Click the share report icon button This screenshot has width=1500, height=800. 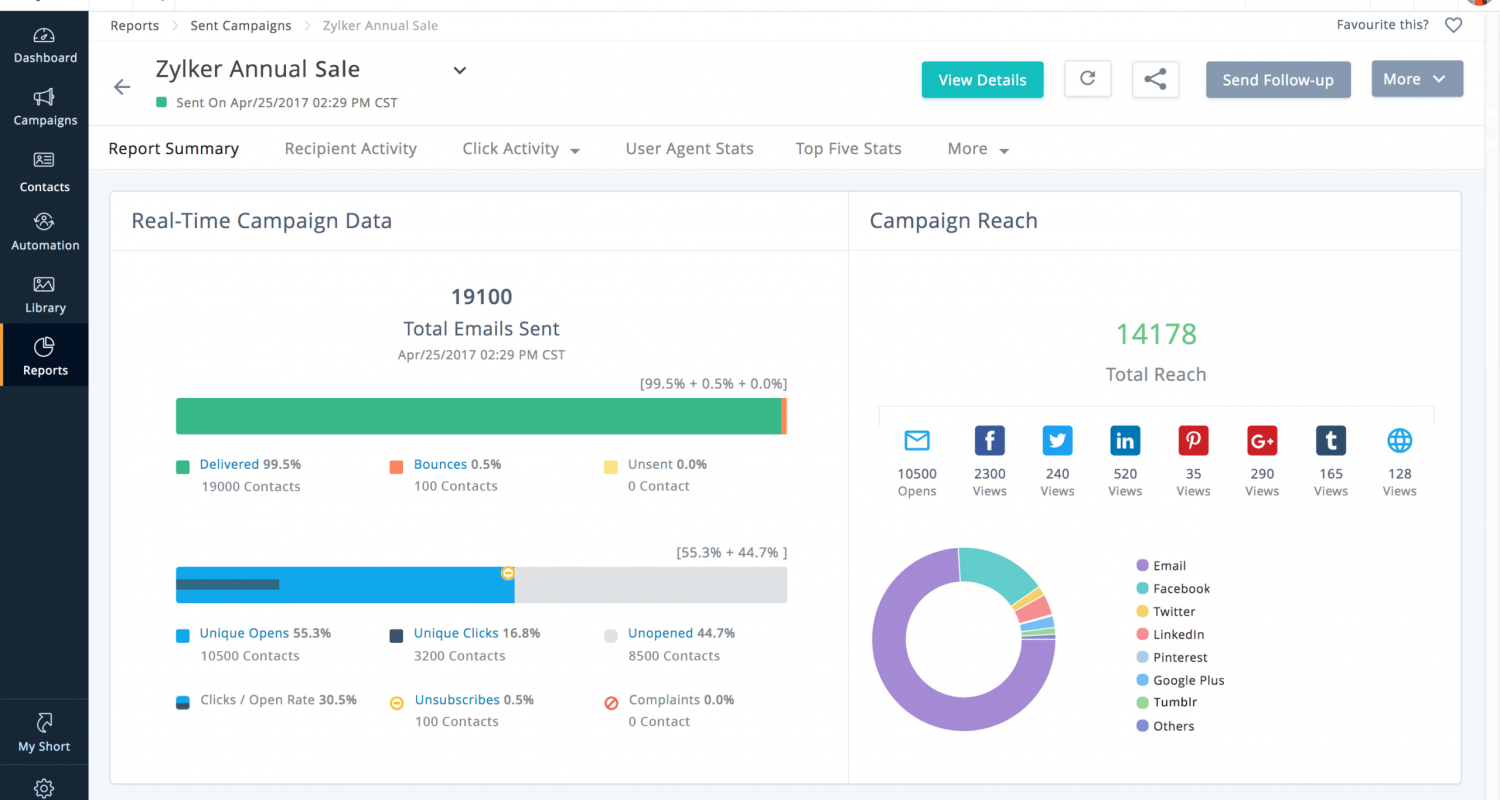click(1155, 79)
